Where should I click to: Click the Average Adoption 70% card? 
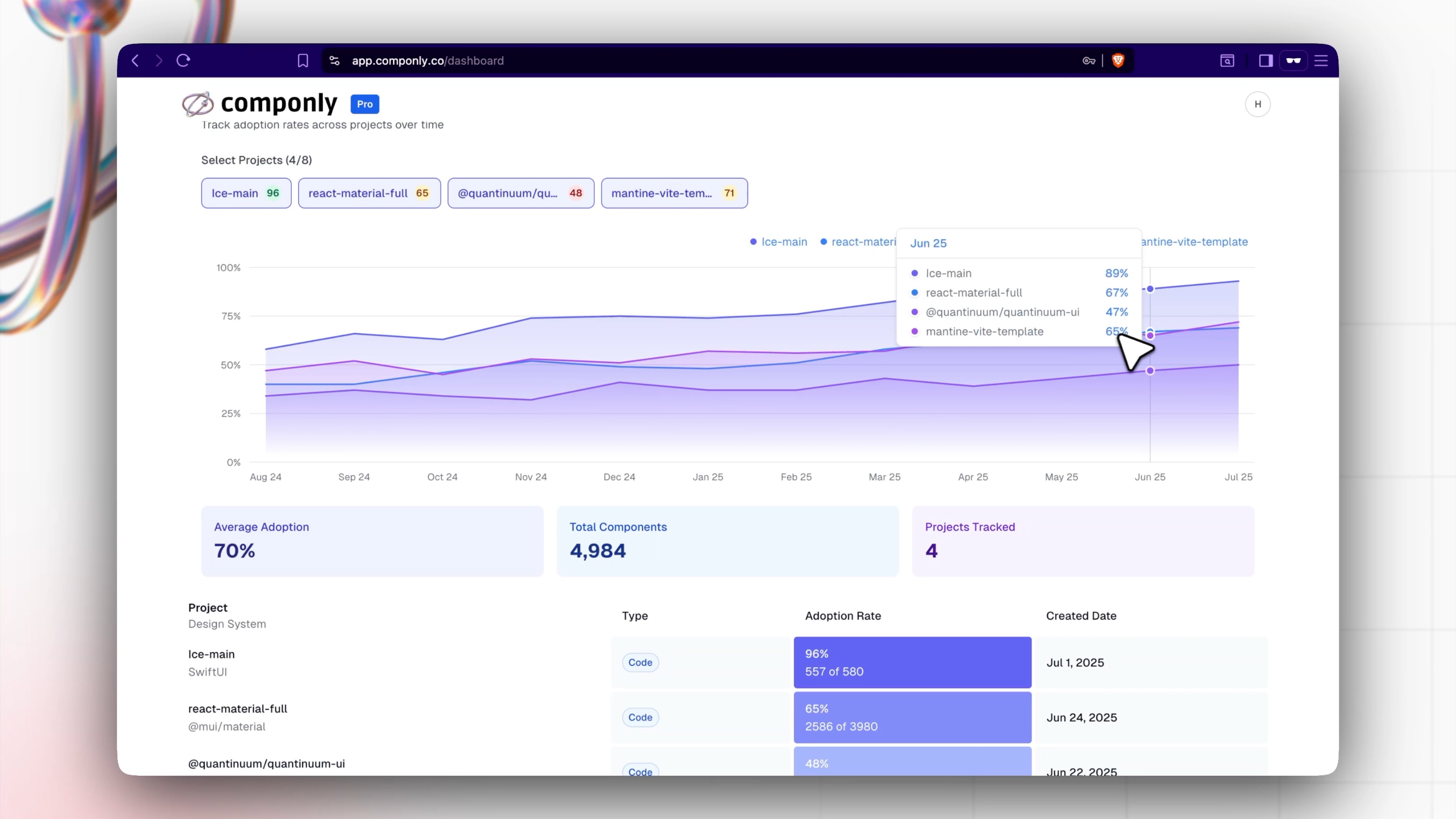click(x=372, y=541)
